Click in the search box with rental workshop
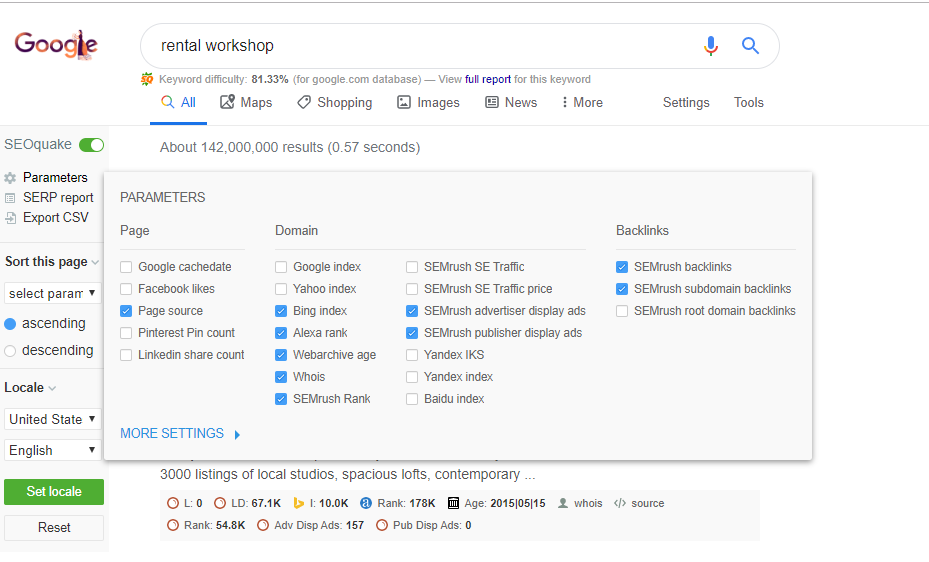Viewport: 929px width, 562px height. (420, 46)
